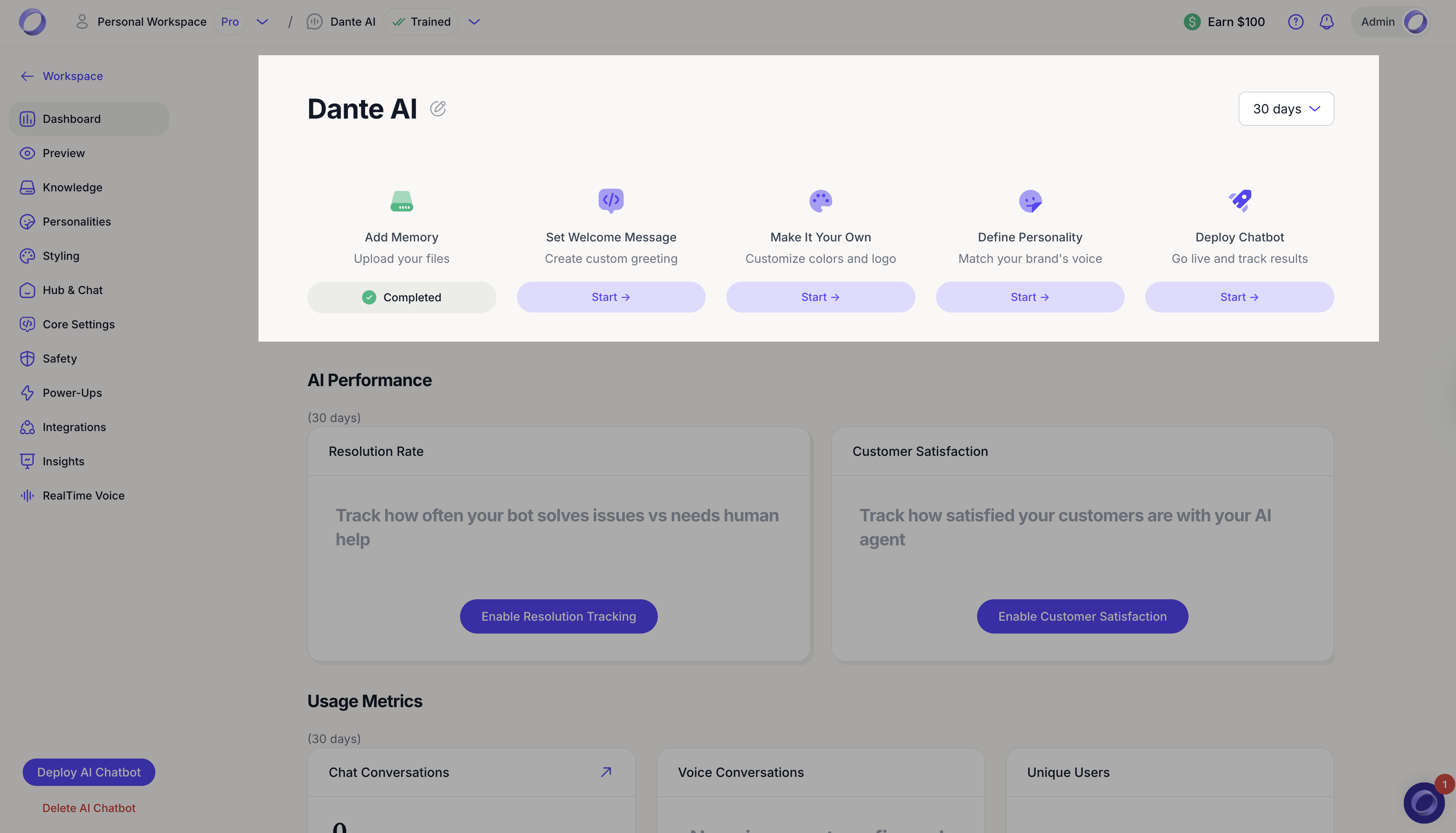Select Power-Ups from the sidebar
The width and height of the screenshot is (1456, 833).
pyautogui.click(x=72, y=393)
